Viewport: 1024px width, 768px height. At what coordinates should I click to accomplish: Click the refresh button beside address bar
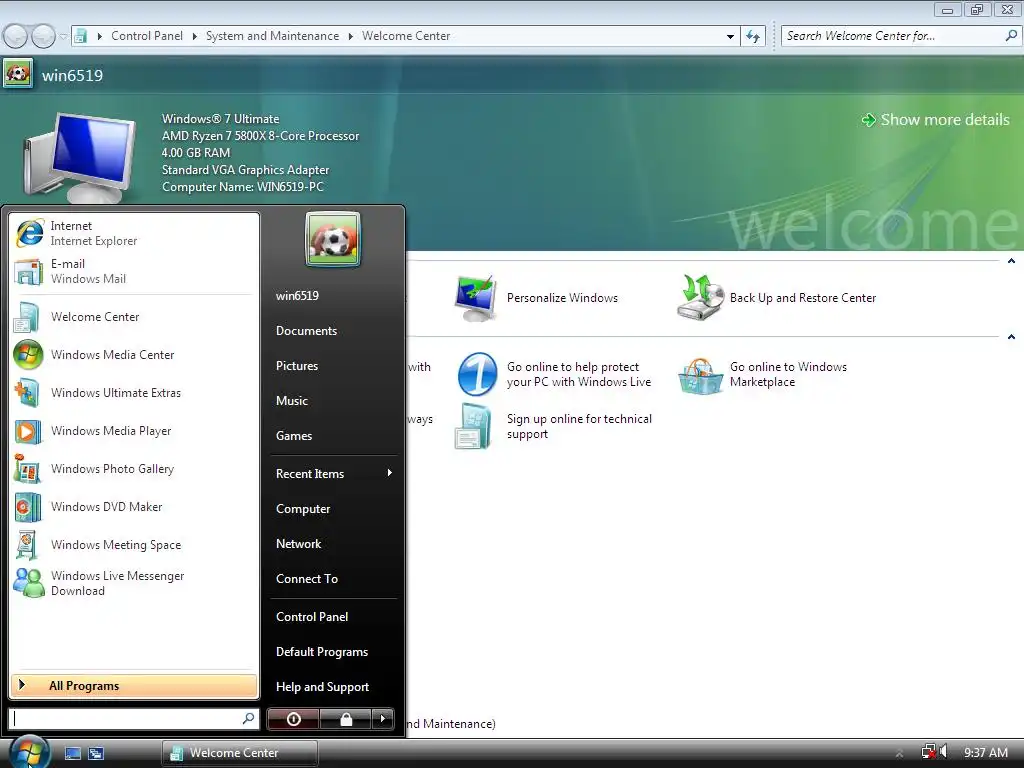coord(753,37)
